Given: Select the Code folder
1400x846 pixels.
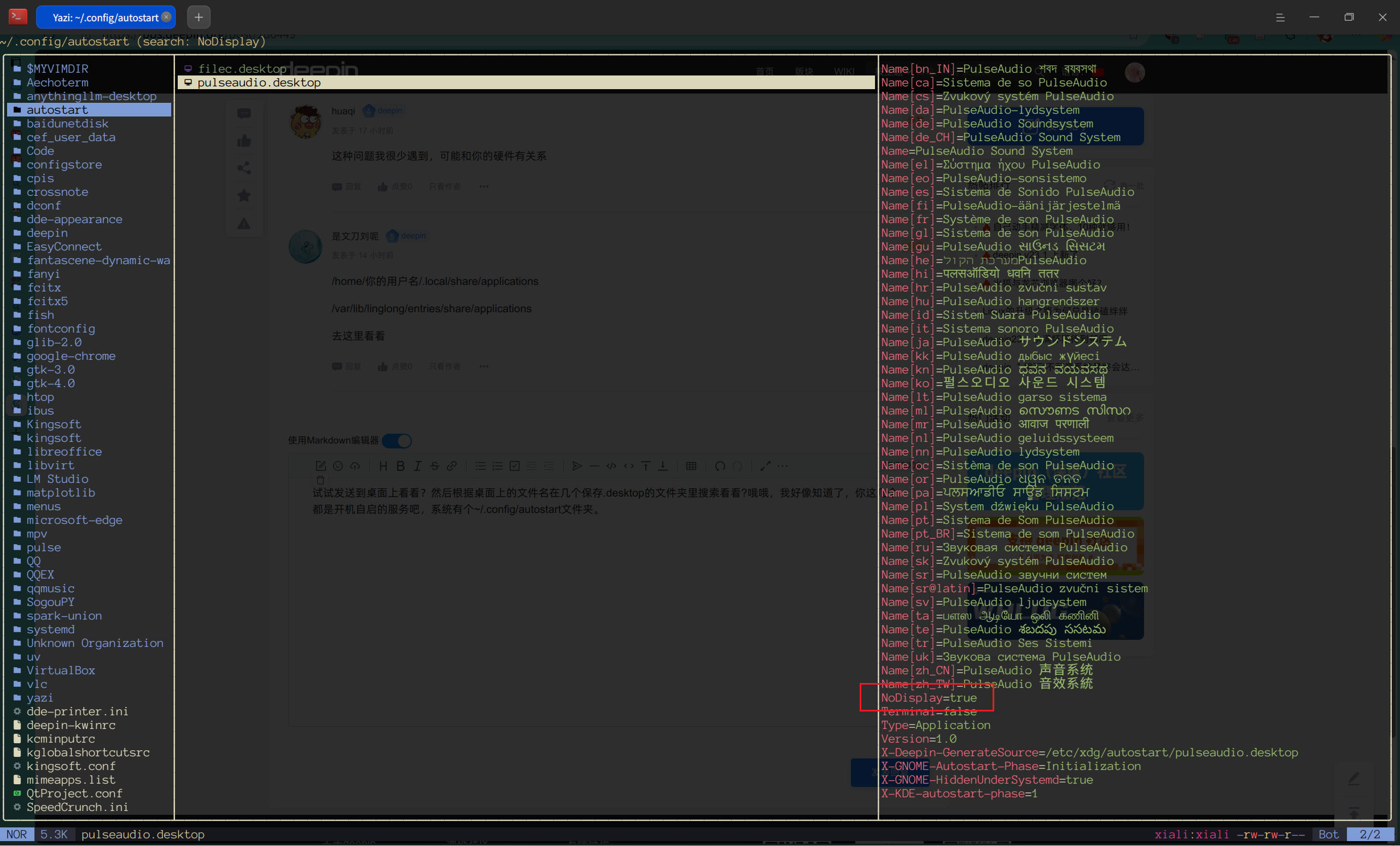Looking at the screenshot, I should (89, 150).
